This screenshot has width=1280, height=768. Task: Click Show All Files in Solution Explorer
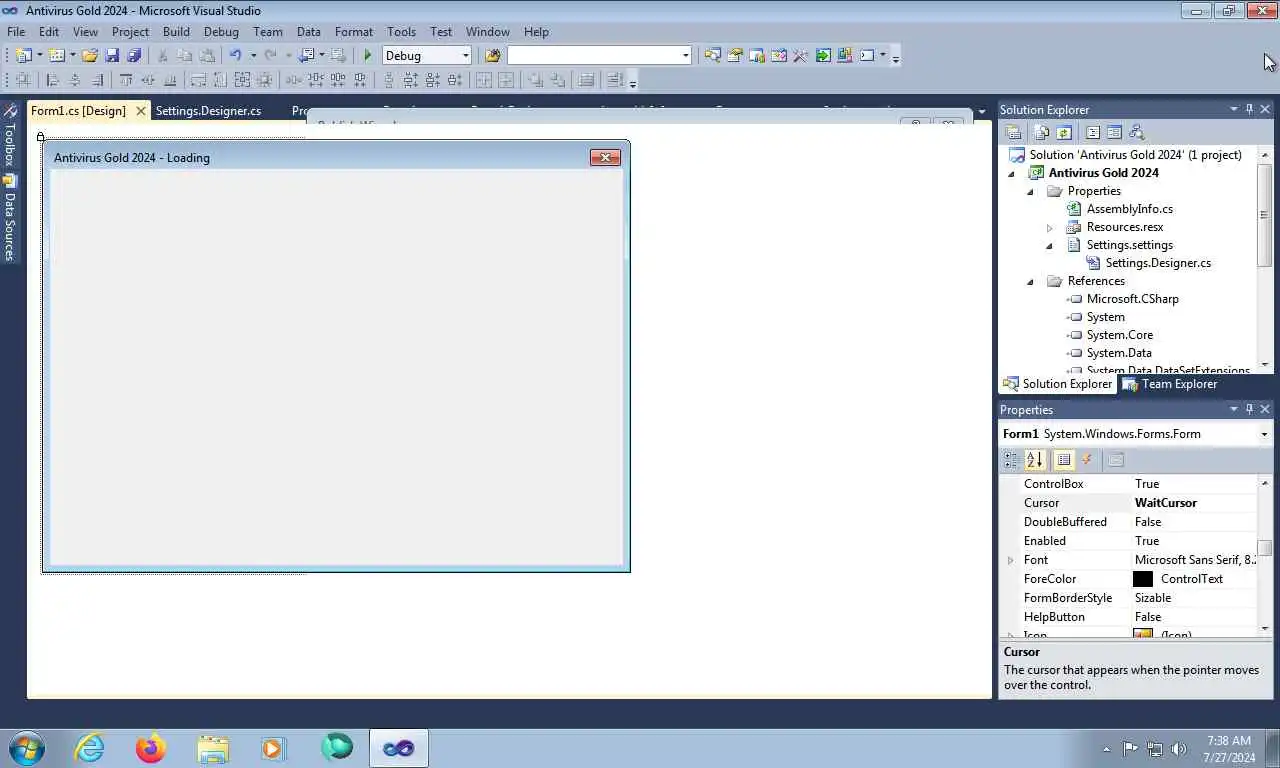[1042, 132]
